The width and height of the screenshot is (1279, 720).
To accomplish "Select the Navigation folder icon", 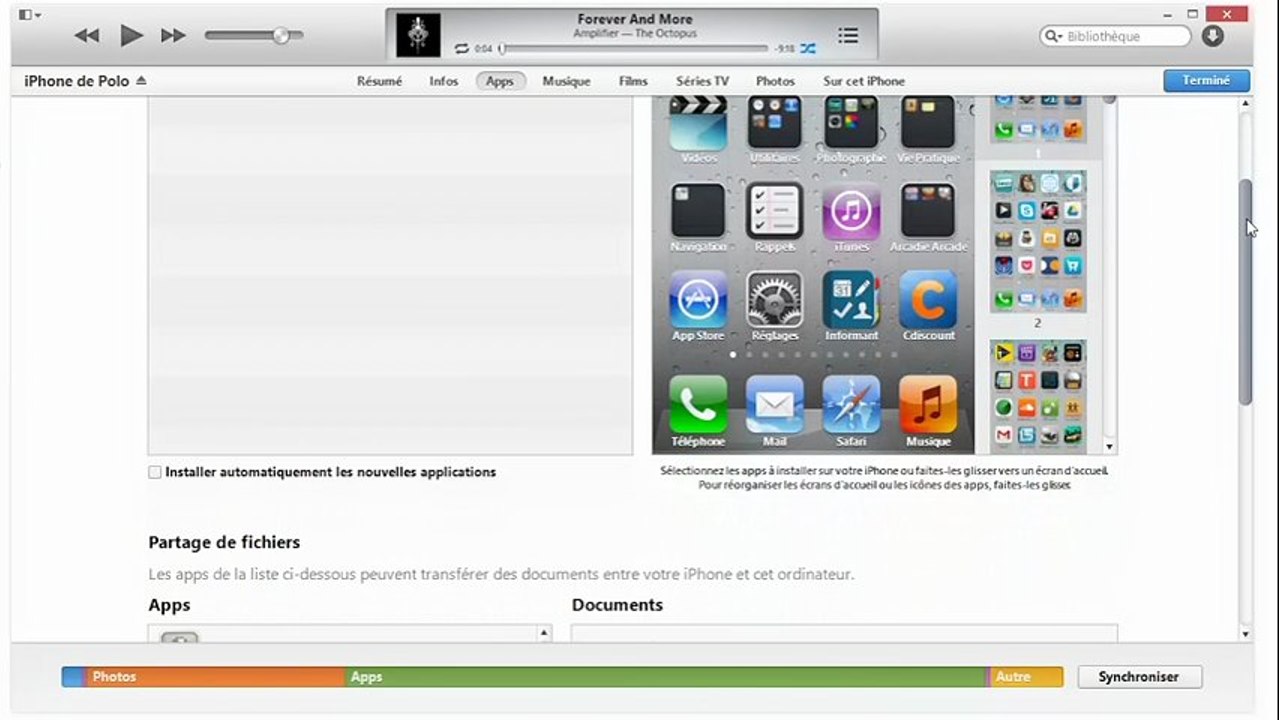I will tap(698, 210).
